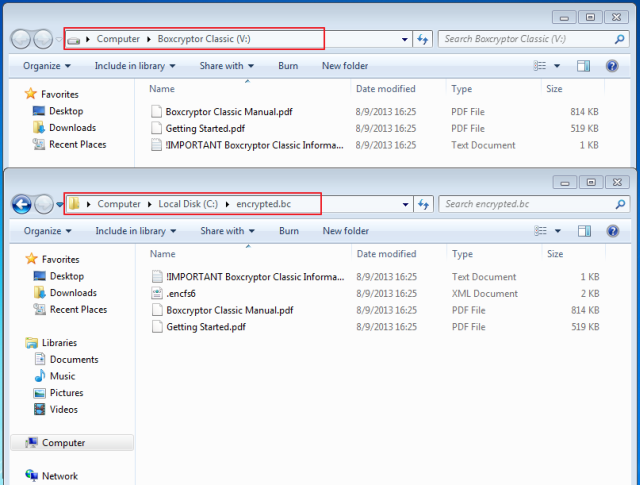This screenshot has width=640, height=485.
Task: Open Organize menu in Boxcryptor Classic window
Action: click(x=47, y=66)
